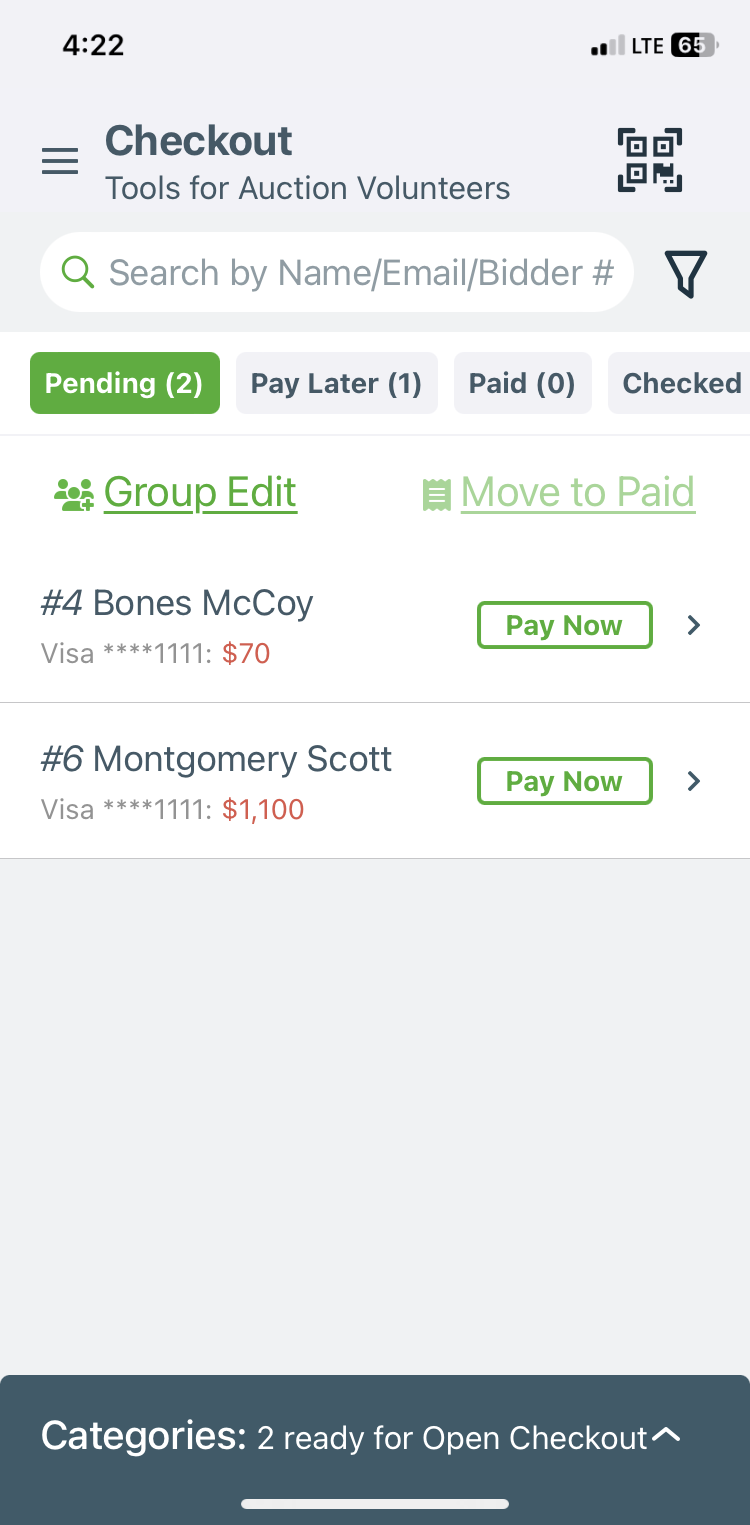Tap the QR code scanner icon

tap(650, 160)
